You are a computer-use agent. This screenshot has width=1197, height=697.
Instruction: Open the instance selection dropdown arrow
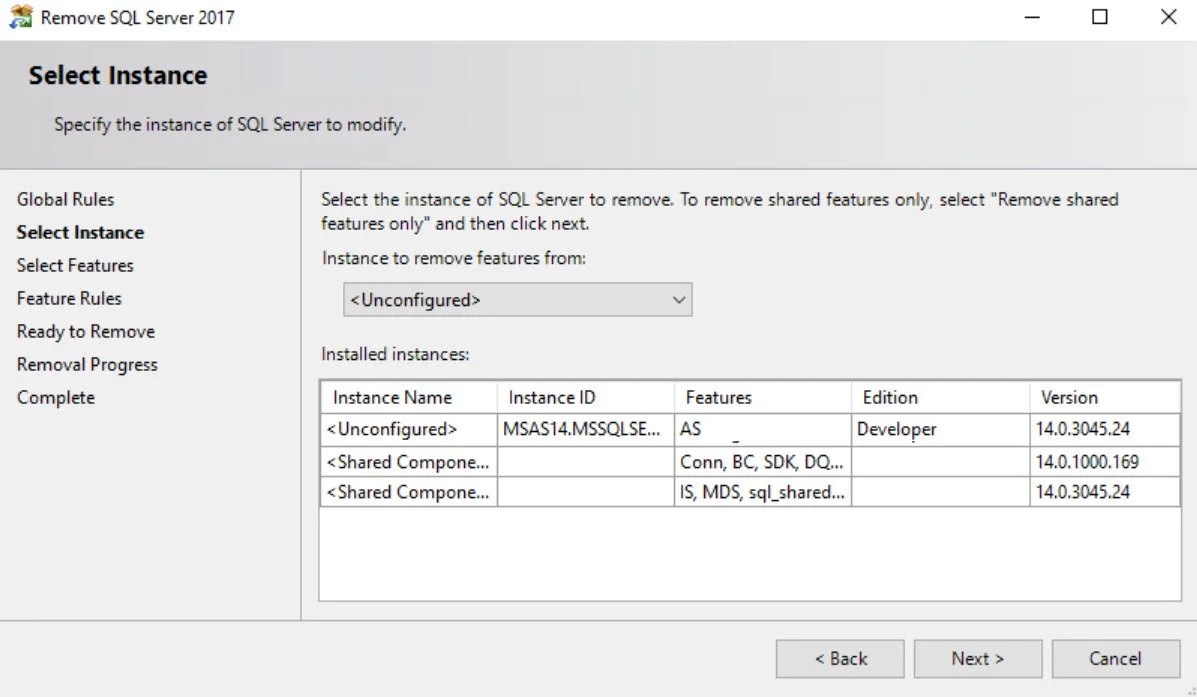(679, 300)
